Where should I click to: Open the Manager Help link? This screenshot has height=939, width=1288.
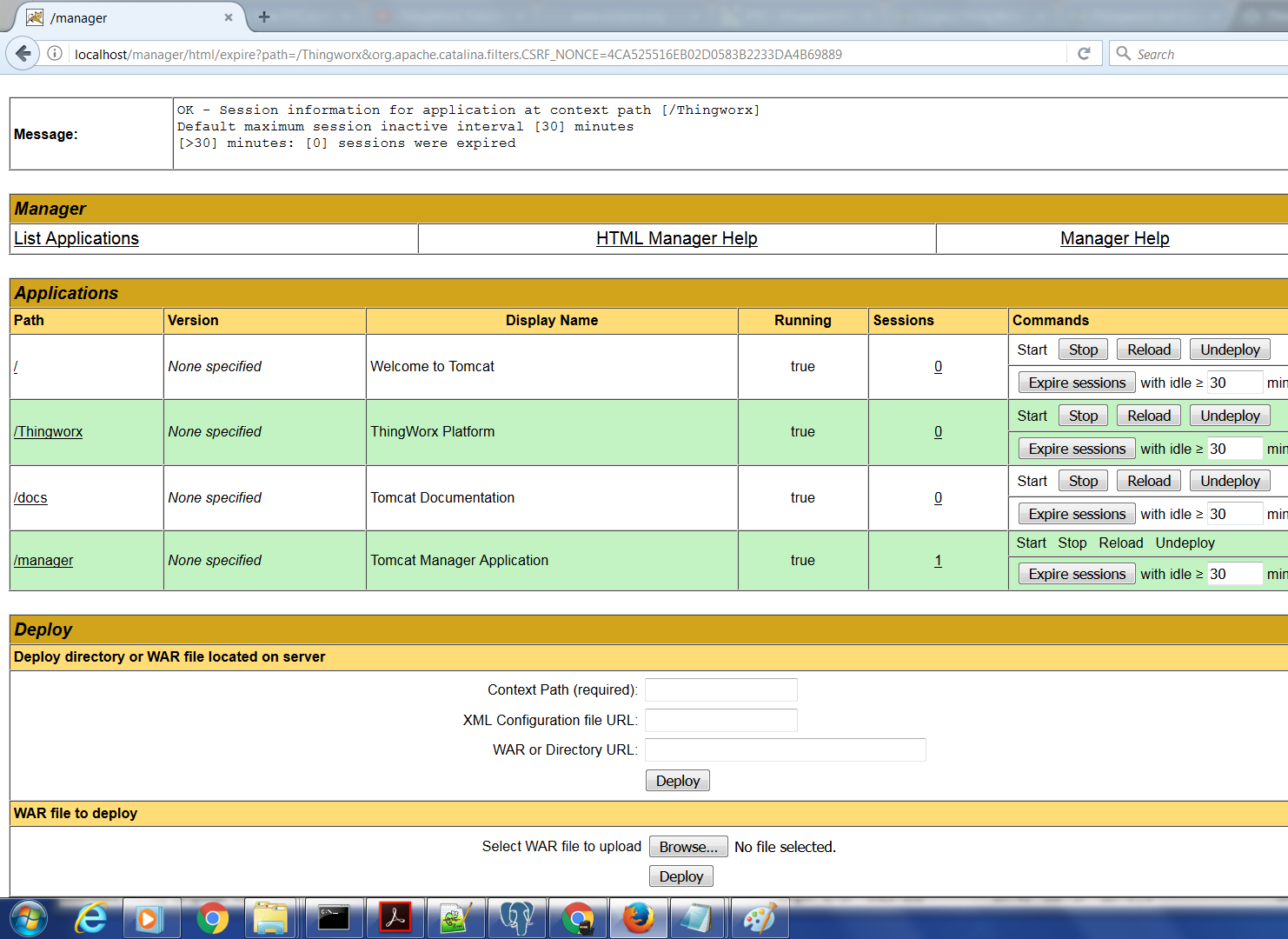(1115, 238)
